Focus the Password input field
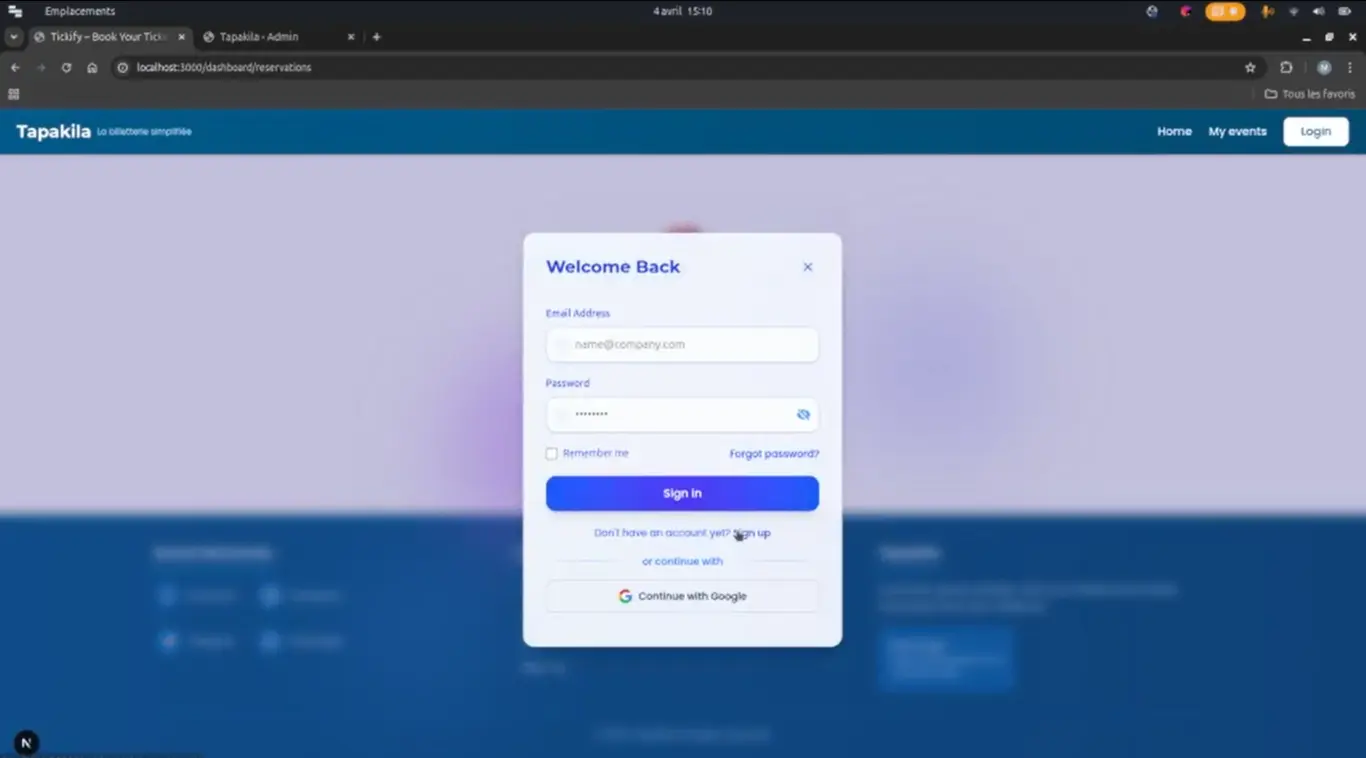Viewport: 1366px width, 758px height. [682, 415]
